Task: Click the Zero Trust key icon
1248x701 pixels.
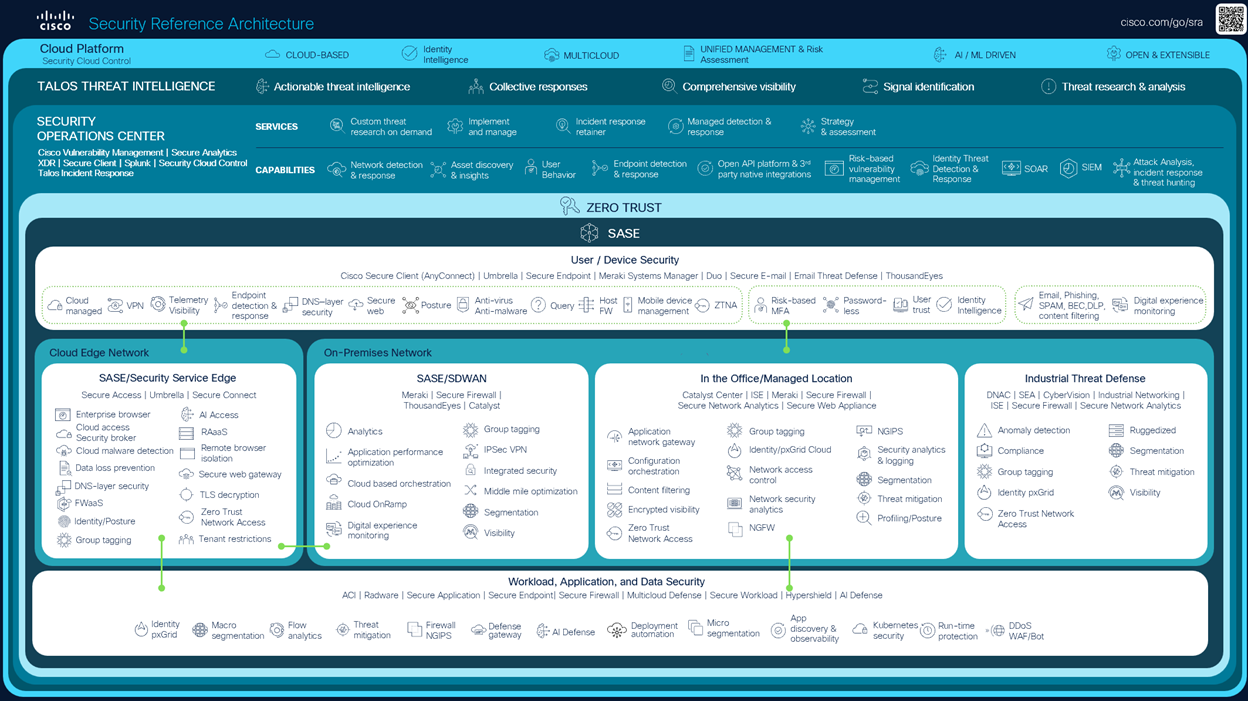Action: pyautogui.click(x=570, y=207)
